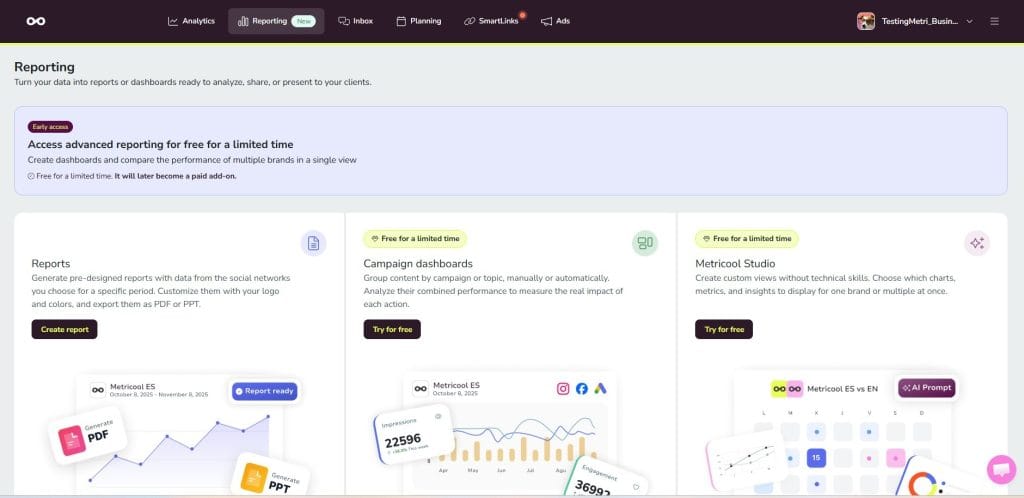
Task: Click the Metricool ES logo in Reports preview
Action: (98, 390)
